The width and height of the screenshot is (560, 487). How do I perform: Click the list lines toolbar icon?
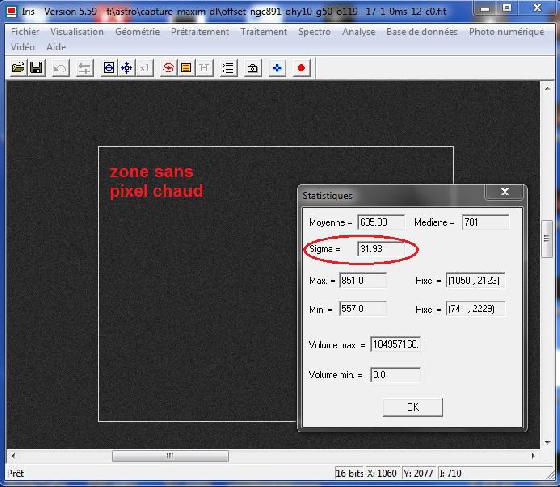(x=228, y=67)
